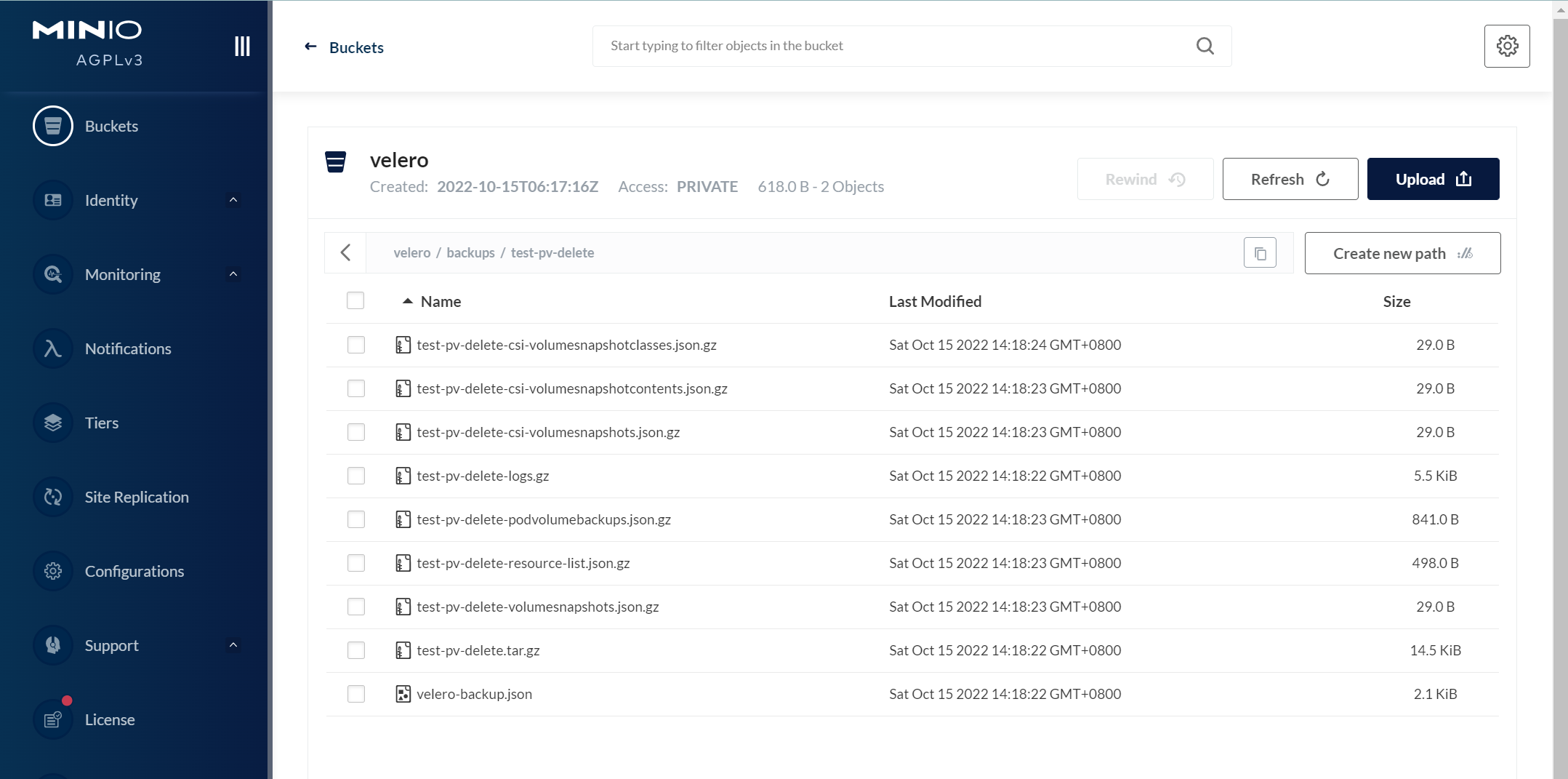The image size is (1568, 779).
Task: Click the Monitoring magnifier icon
Action: [53, 274]
